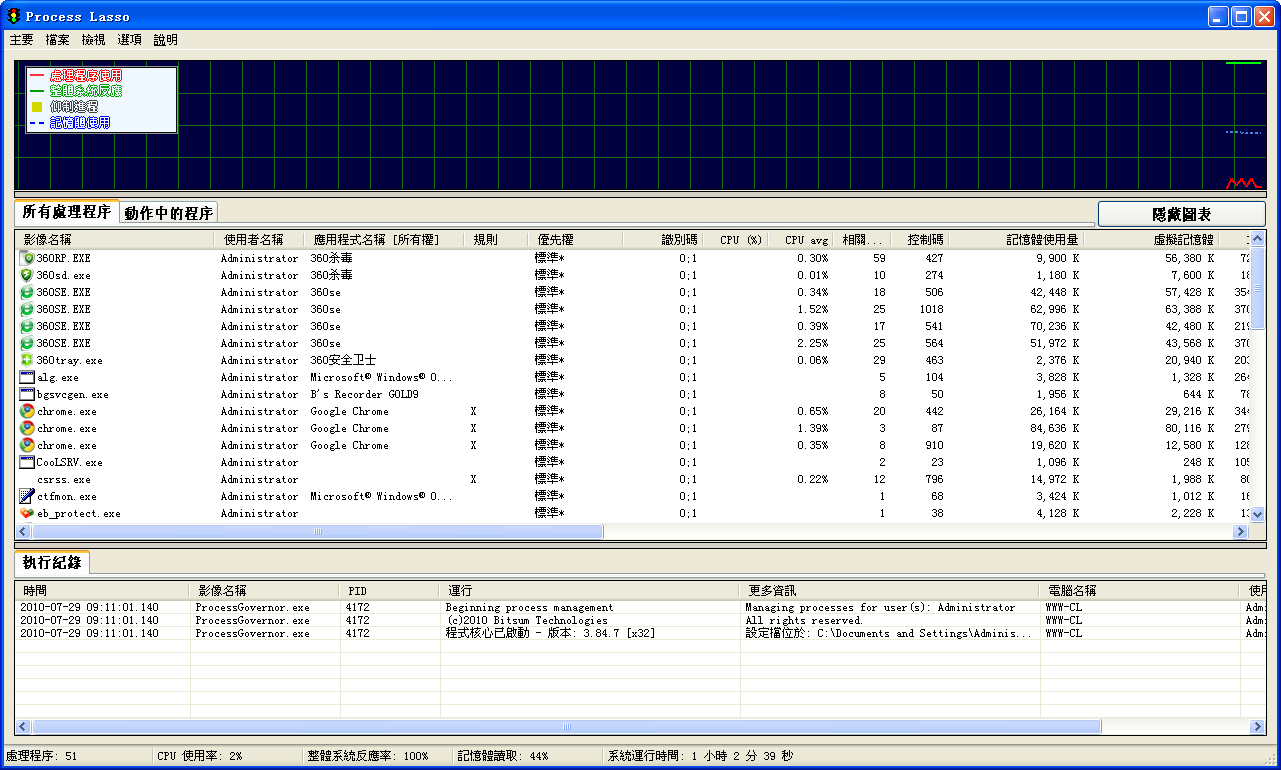
Task: Click the 360tray.exe green plus icon
Action: click(27, 360)
